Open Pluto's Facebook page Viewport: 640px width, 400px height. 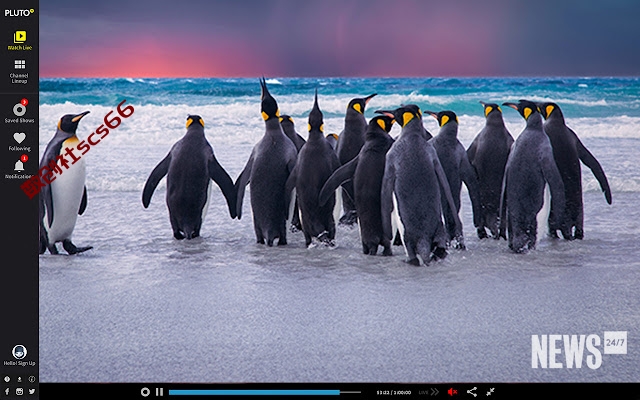7,391
